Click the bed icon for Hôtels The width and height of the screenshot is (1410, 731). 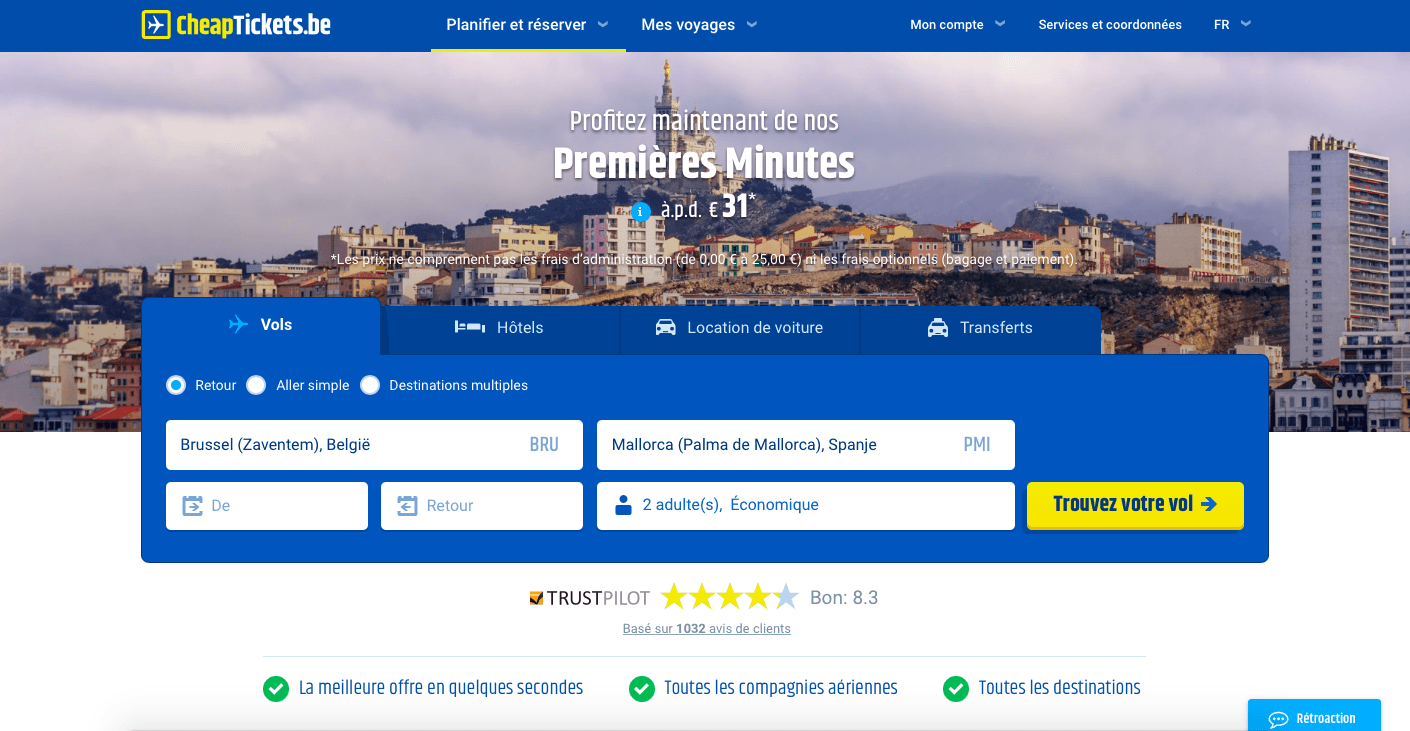tap(469, 327)
